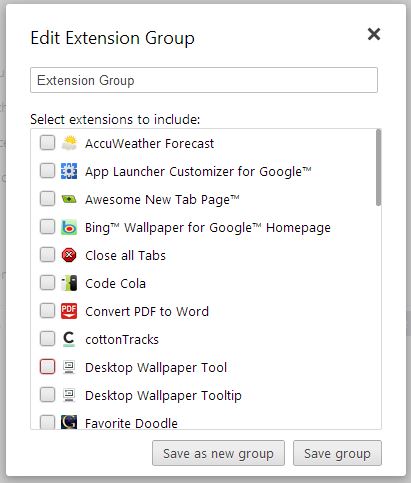
Task: Include Desktop Wallpaper Tooltip via its checkbox
Action: tap(47, 395)
